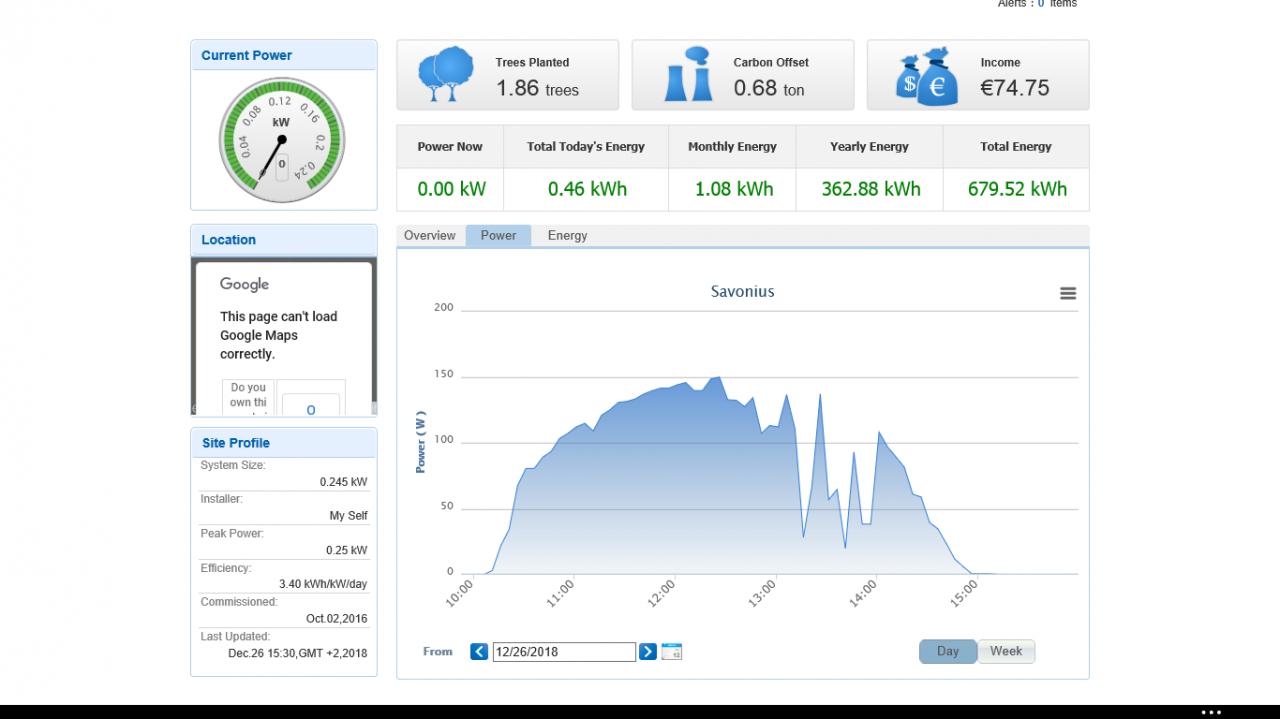Click the Income money bags icon

click(927, 76)
